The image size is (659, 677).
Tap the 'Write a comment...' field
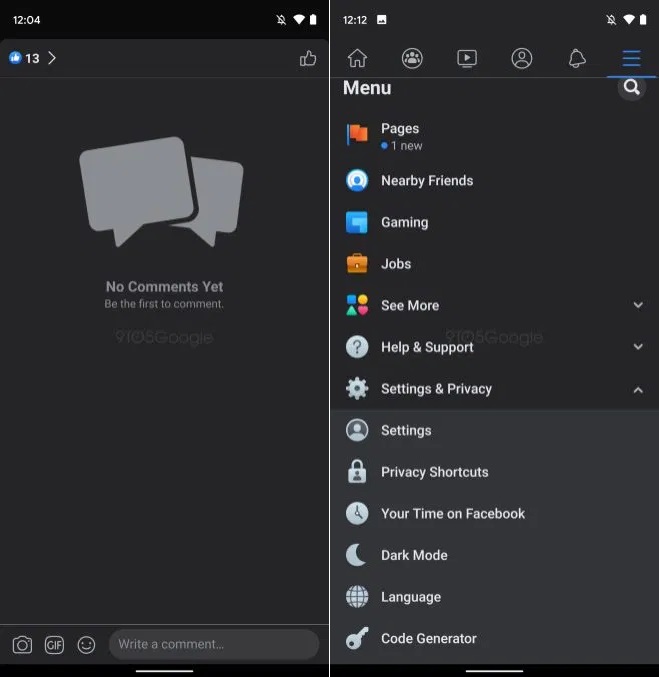coord(214,644)
